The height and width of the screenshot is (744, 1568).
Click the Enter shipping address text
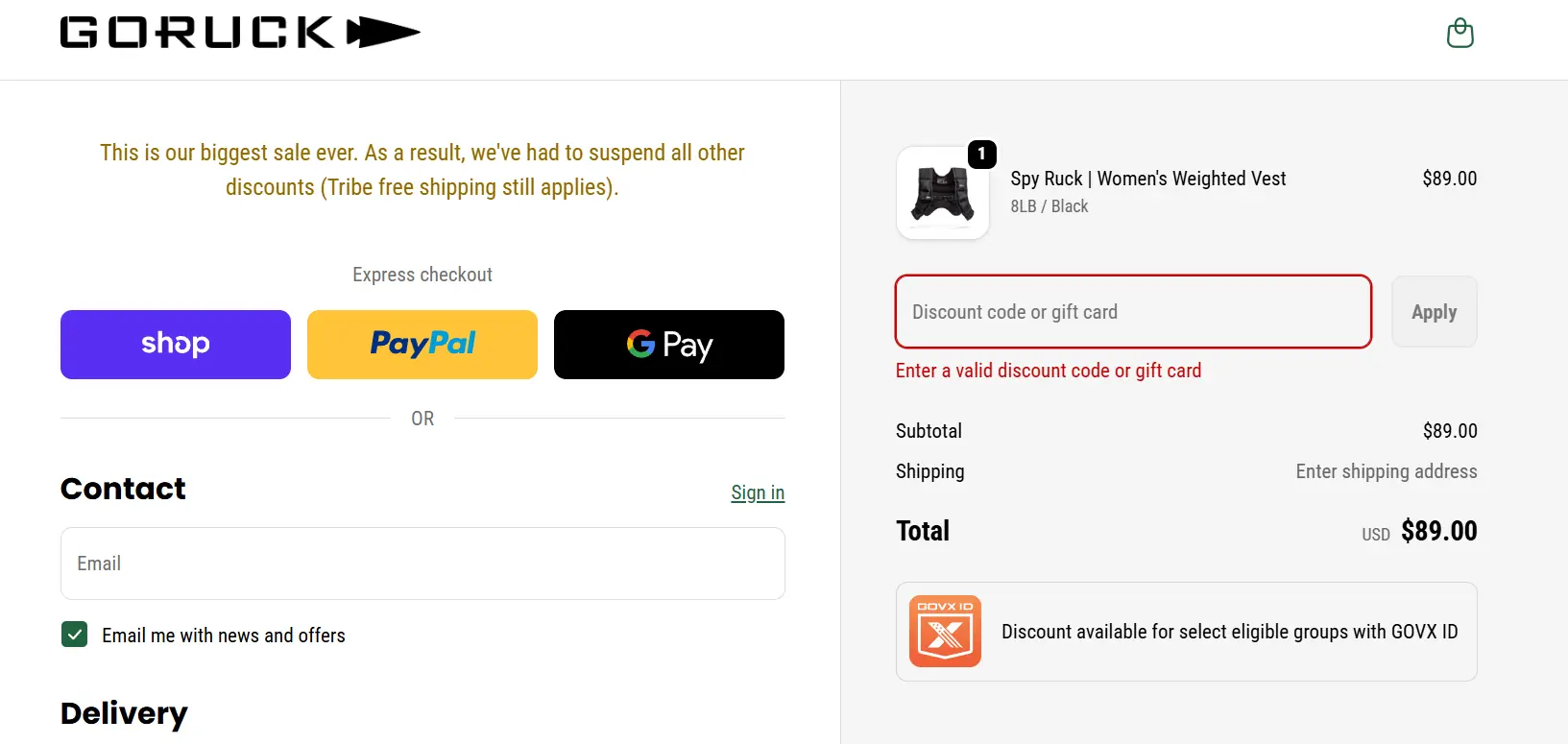tap(1386, 471)
